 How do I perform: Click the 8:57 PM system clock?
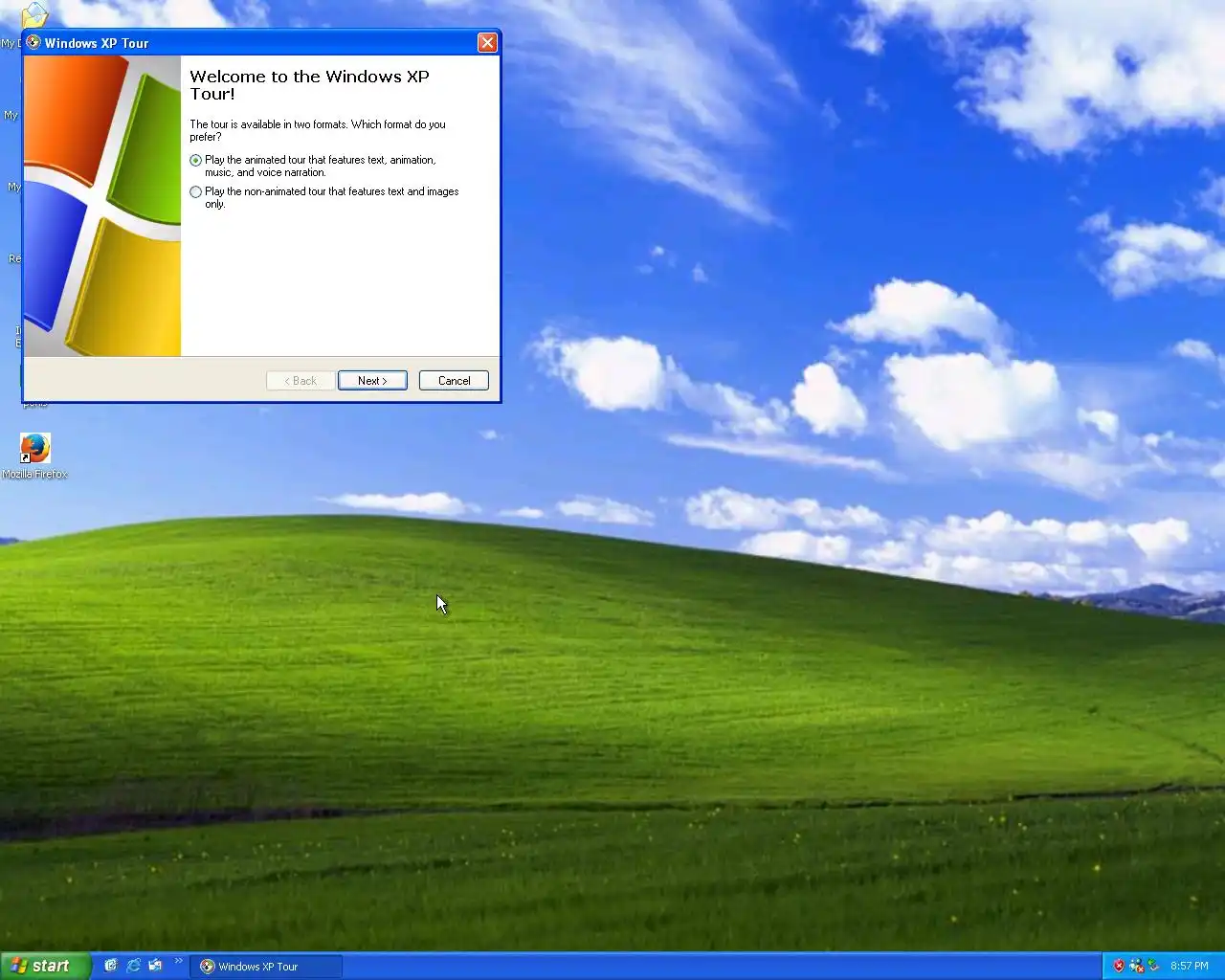click(1190, 966)
